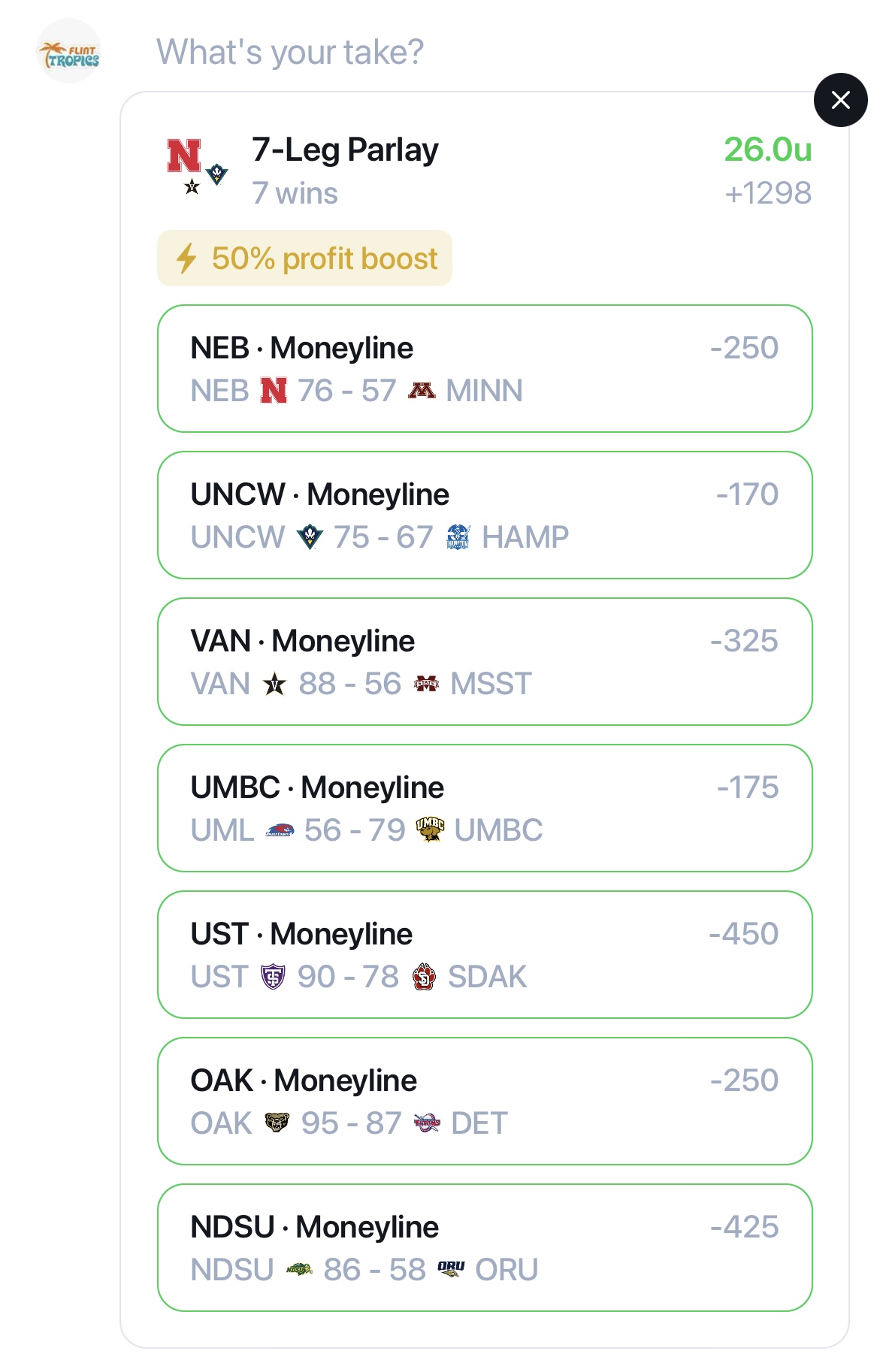Viewport: 886px width, 1372px height.
Task: Click the Nebraska N logo in NEB leg
Action: coord(274,391)
